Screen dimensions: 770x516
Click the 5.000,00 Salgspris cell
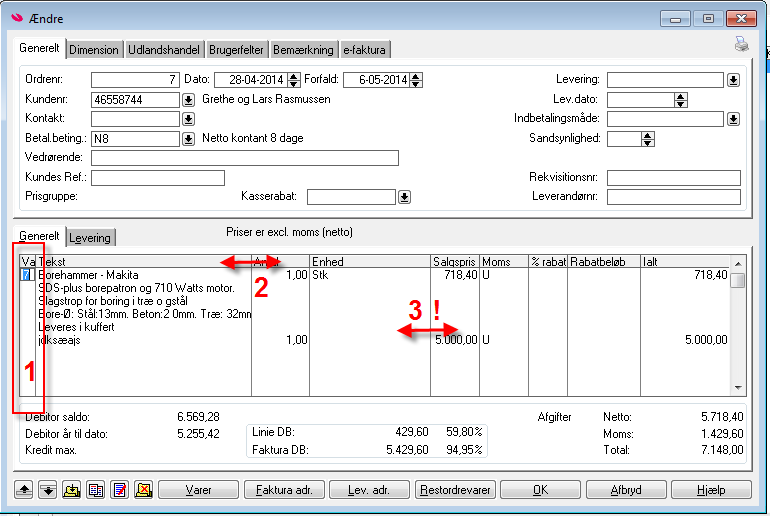click(456, 340)
